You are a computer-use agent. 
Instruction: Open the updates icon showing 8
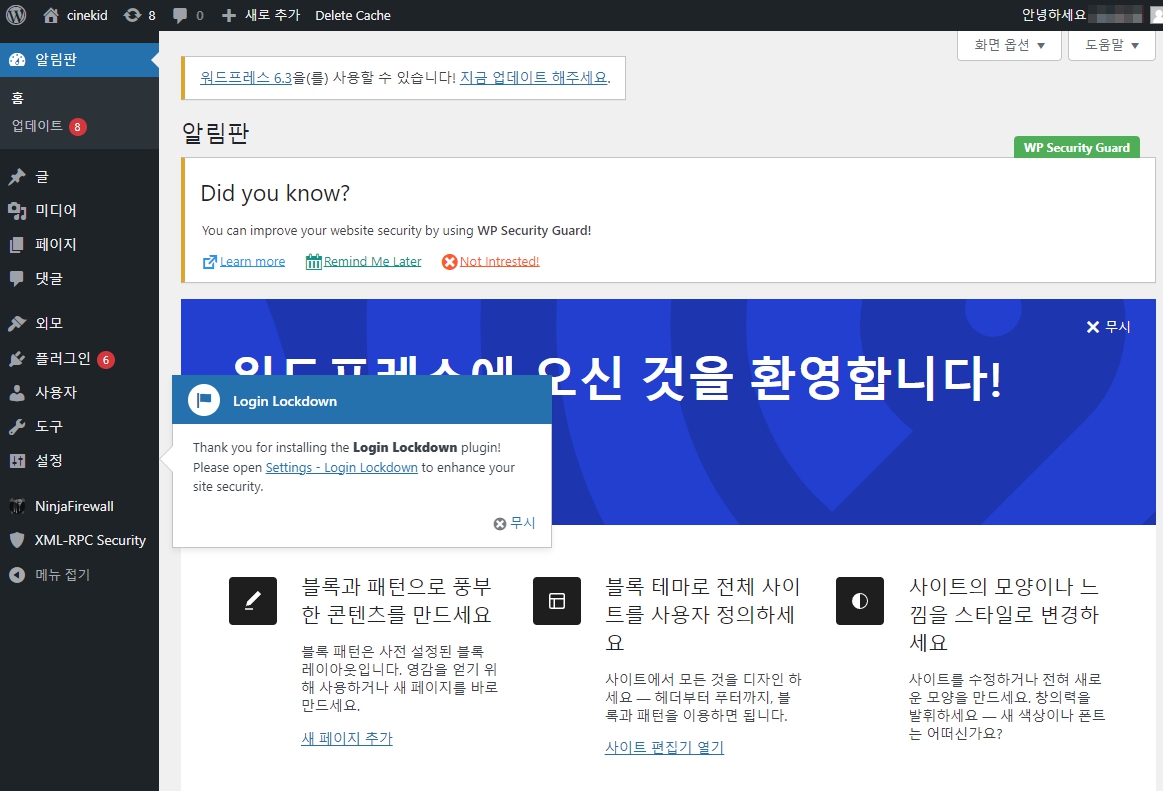point(132,15)
